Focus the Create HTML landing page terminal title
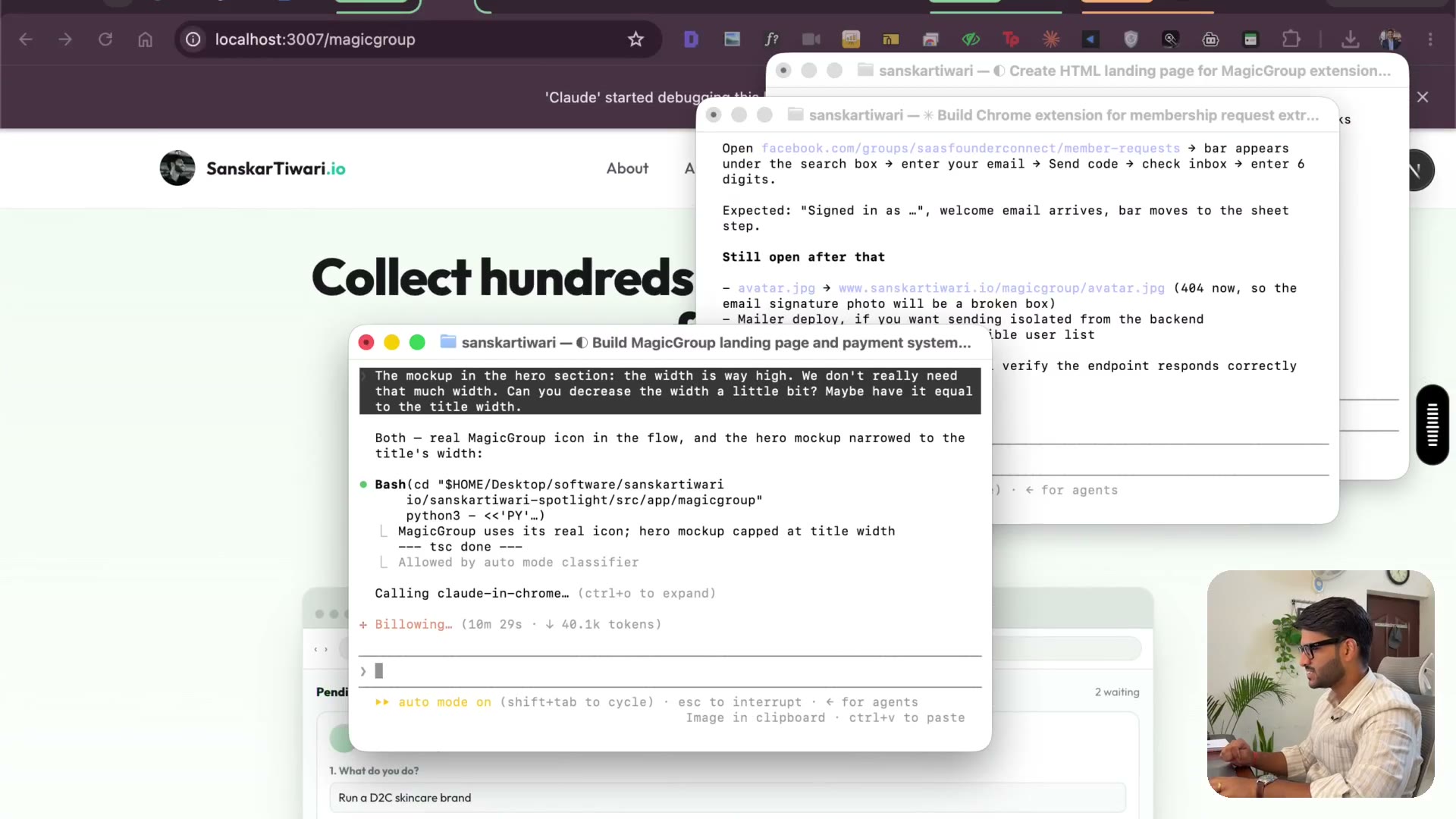The image size is (1456, 819). pyautogui.click(x=1135, y=71)
